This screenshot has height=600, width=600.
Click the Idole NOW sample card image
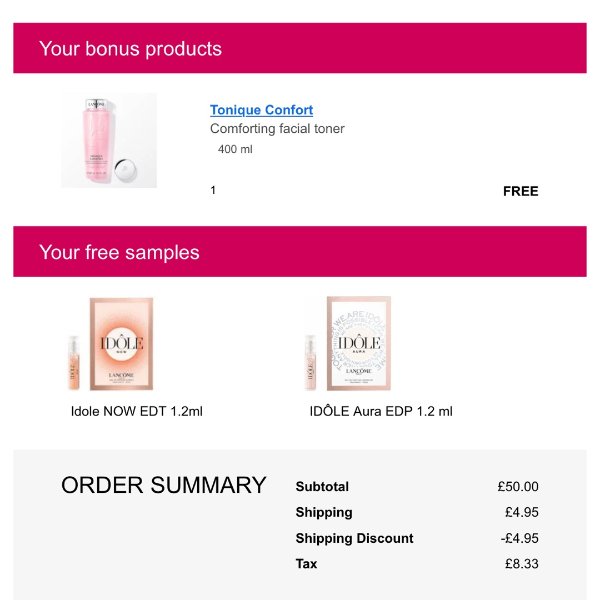pyautogui.click(x=120, y=345)
